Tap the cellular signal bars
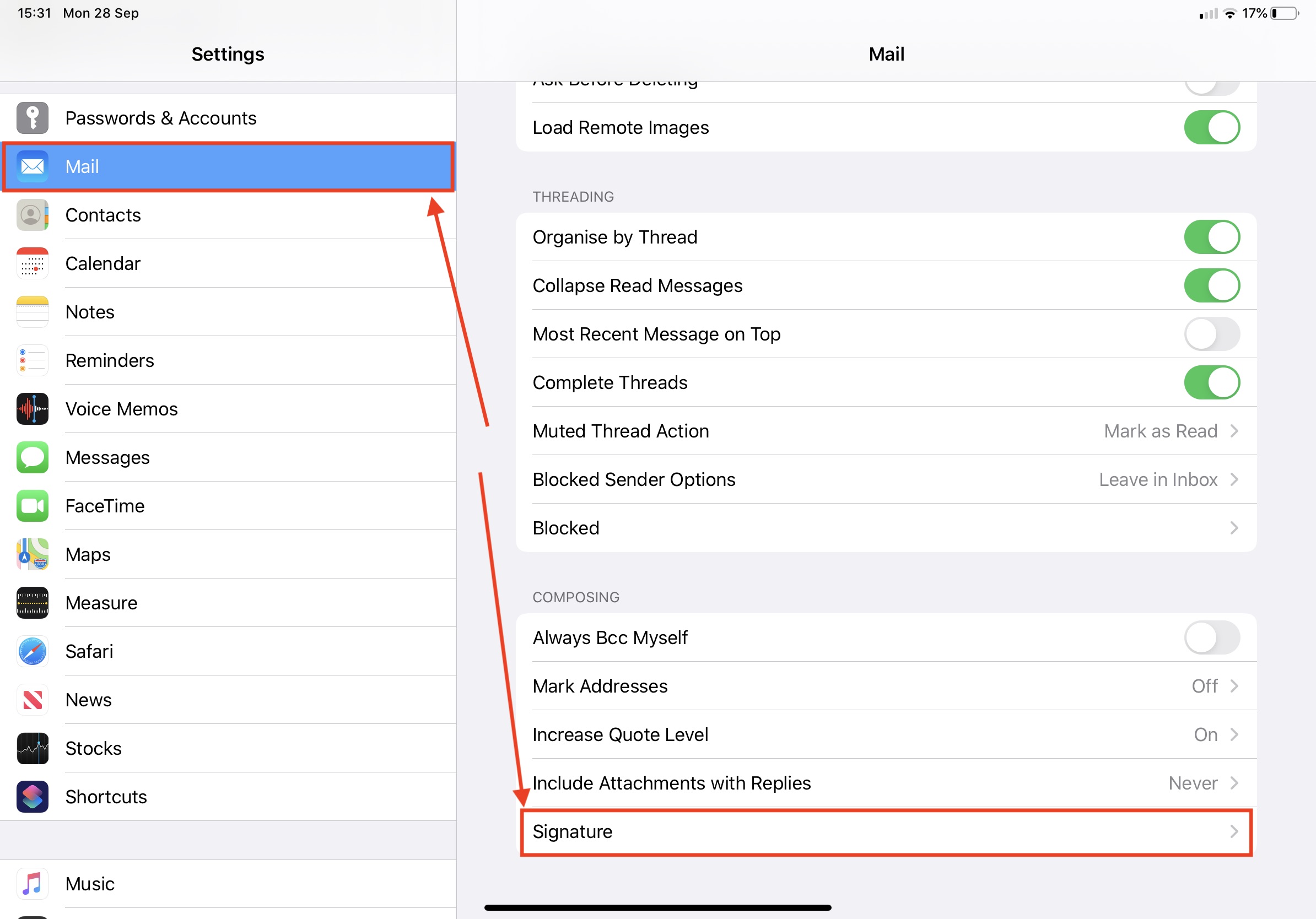The height and width of the screenshot is (919, 1316). pos(1208,13)
